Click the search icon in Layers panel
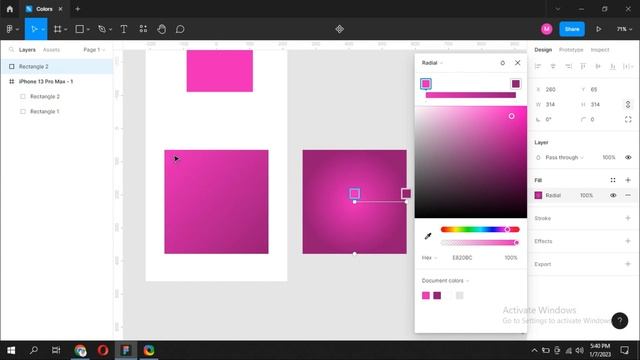 11,49
